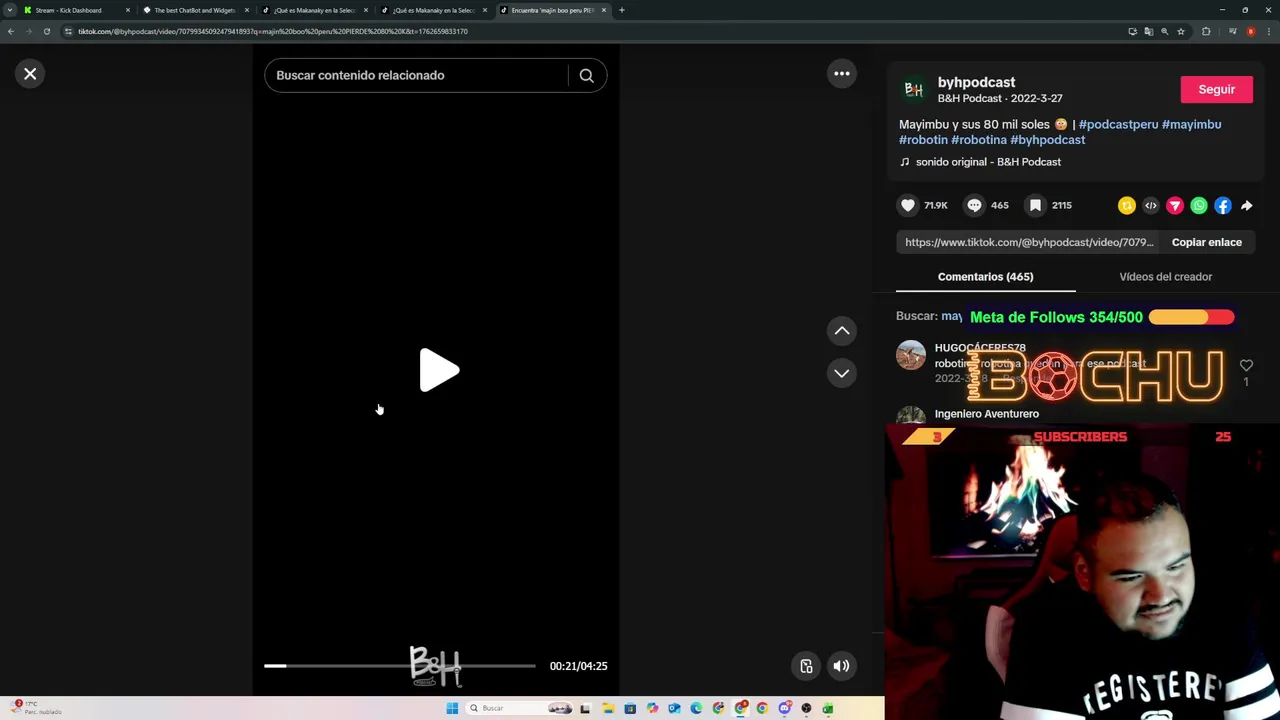Open the browser extensions puzzle icon

click(x=1206, y=31)
